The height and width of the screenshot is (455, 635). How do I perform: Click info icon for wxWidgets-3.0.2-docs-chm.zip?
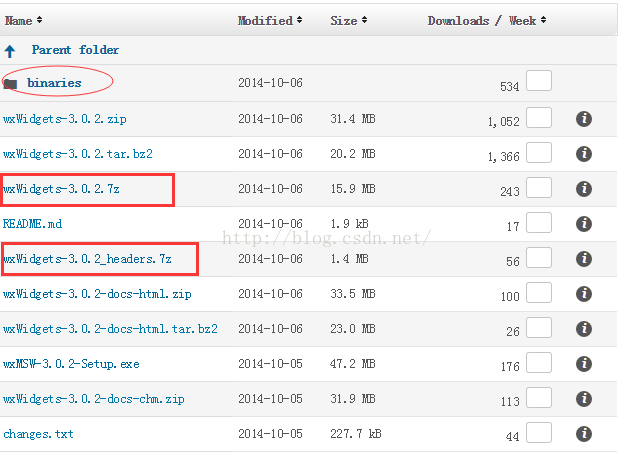coord(584,399)
